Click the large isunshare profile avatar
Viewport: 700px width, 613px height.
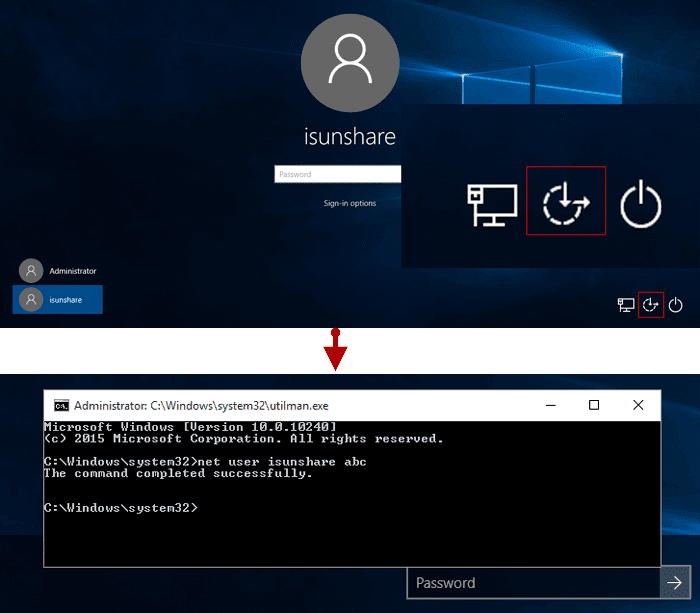(x=350, y=63)
